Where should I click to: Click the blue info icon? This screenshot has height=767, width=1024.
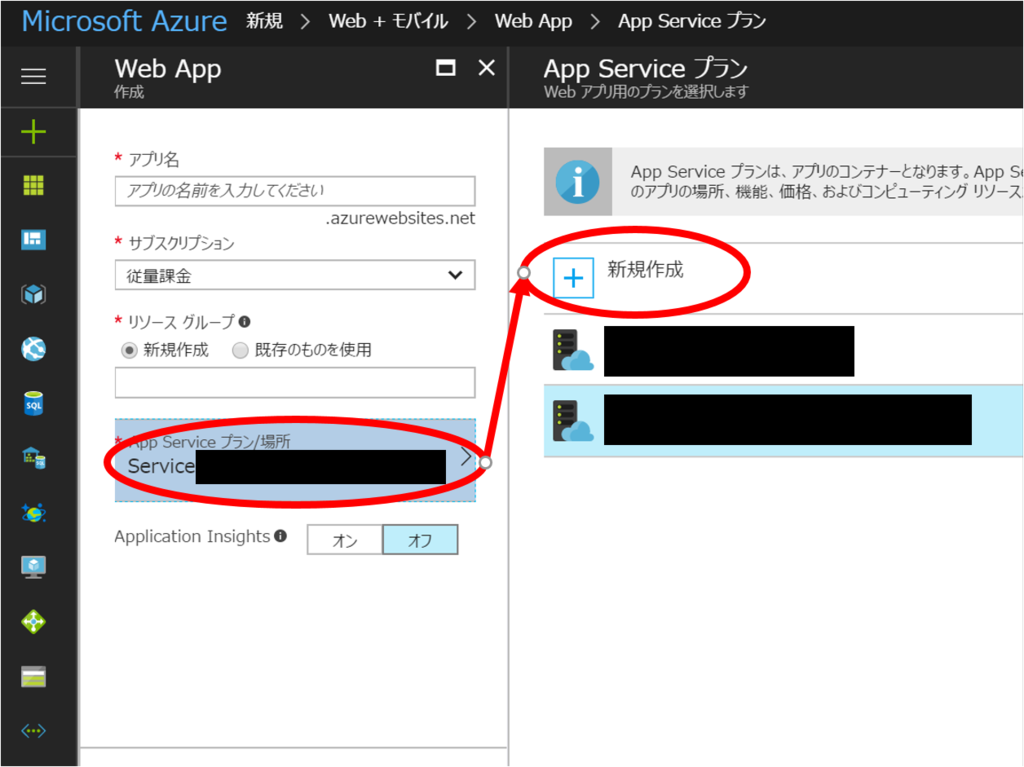[x=577, y=182]
